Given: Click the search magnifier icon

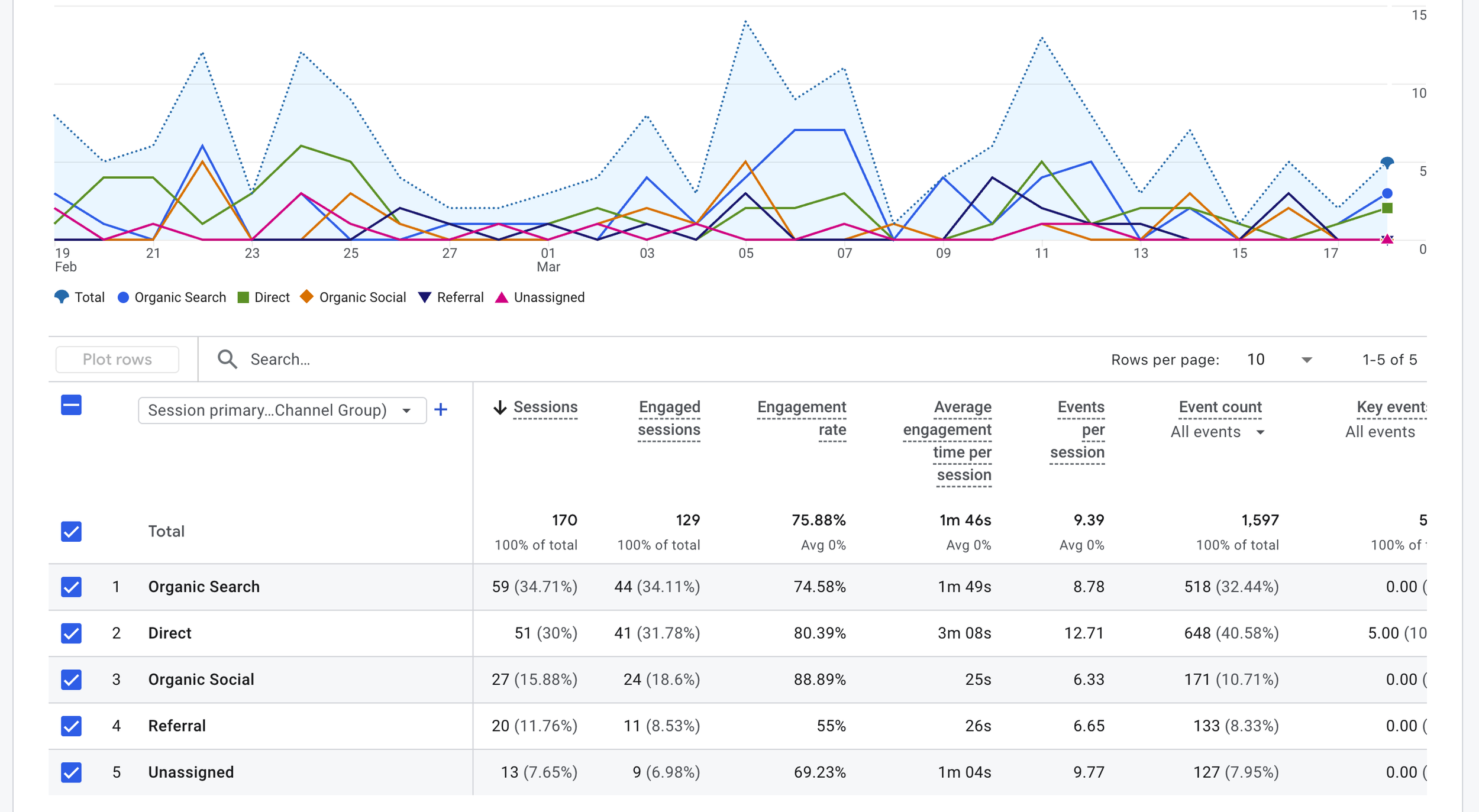Looking at the screenshot, I should click(227, 359).
